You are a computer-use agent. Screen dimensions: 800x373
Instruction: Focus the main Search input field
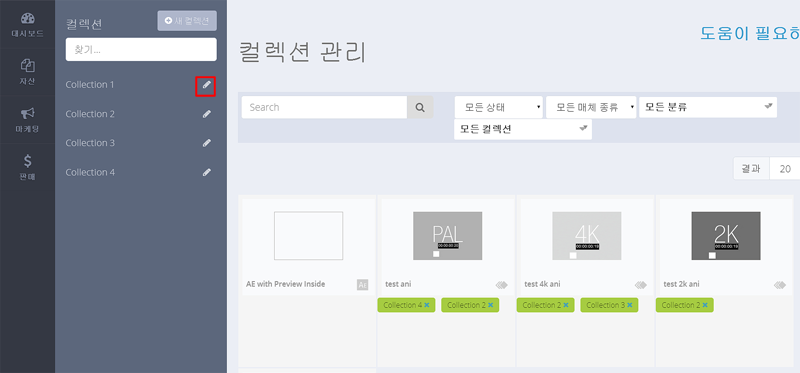pyautogui.click(x=324, y=107)
